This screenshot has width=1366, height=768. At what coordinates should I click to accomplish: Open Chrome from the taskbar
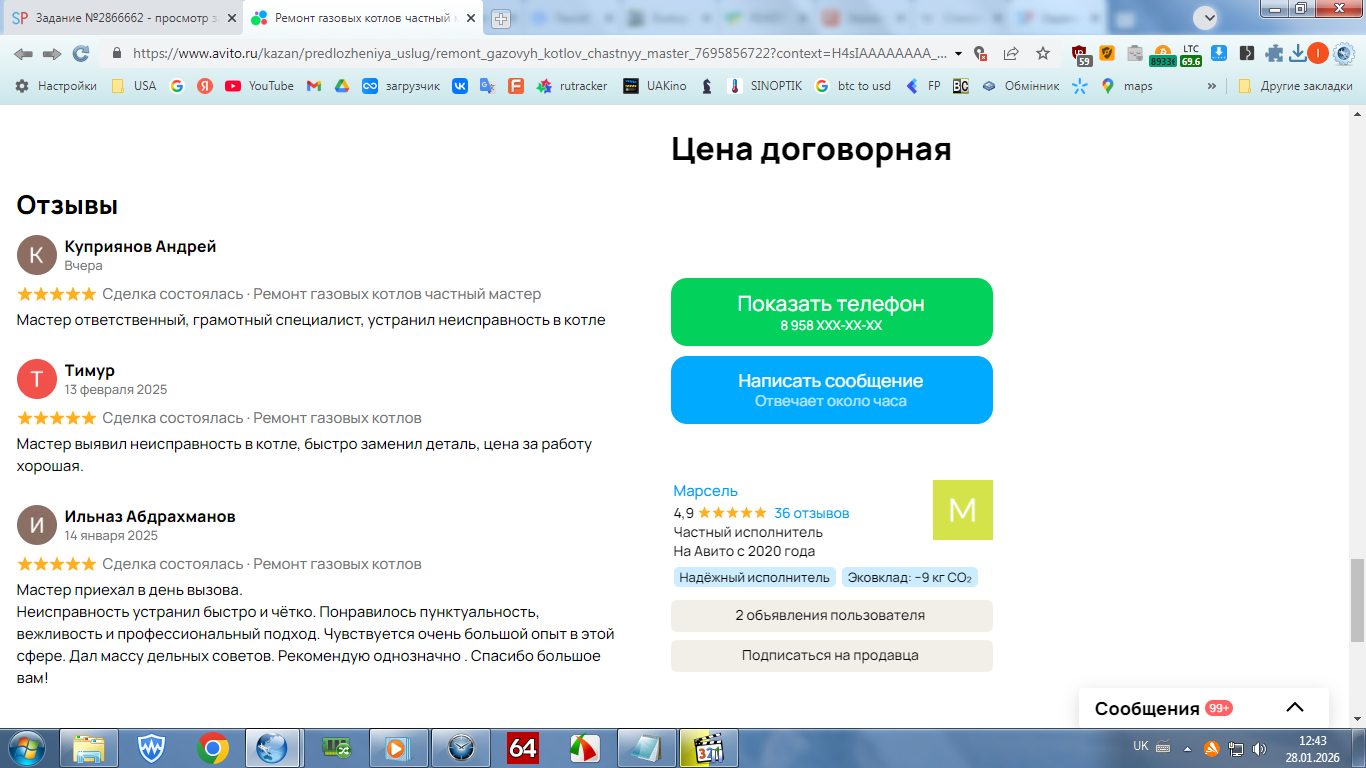coord(212,748)
